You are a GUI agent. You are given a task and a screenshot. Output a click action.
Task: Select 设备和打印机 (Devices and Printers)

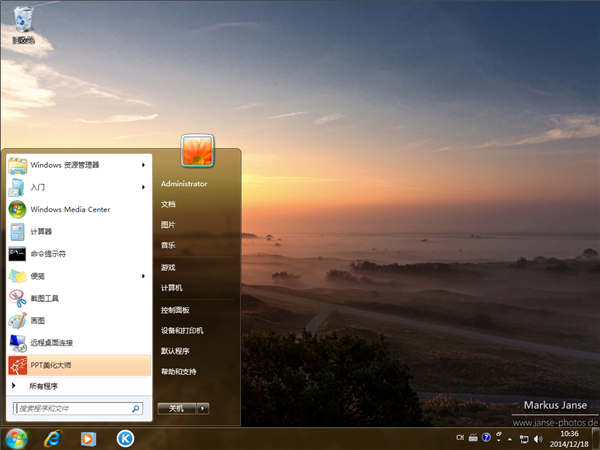(182, 330)
